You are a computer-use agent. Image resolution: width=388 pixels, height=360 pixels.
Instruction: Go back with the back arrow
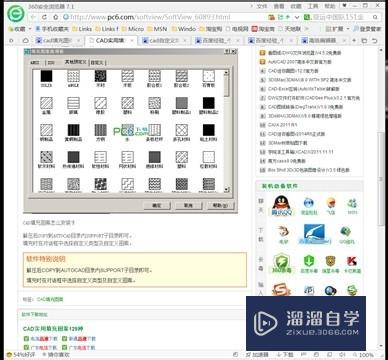(x=33, y=17)
